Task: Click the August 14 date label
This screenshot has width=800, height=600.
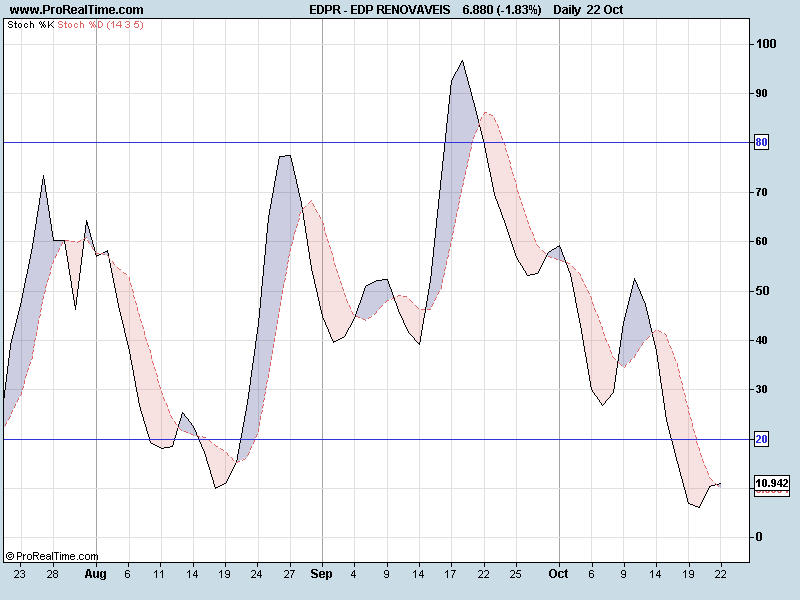Action: (192, 574)
